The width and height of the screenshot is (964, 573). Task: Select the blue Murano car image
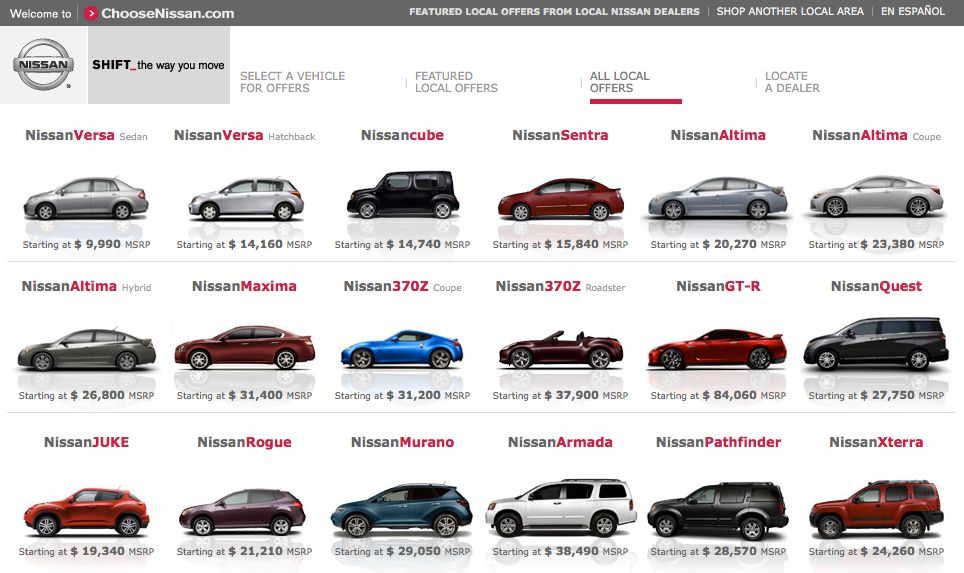[402, 510]
